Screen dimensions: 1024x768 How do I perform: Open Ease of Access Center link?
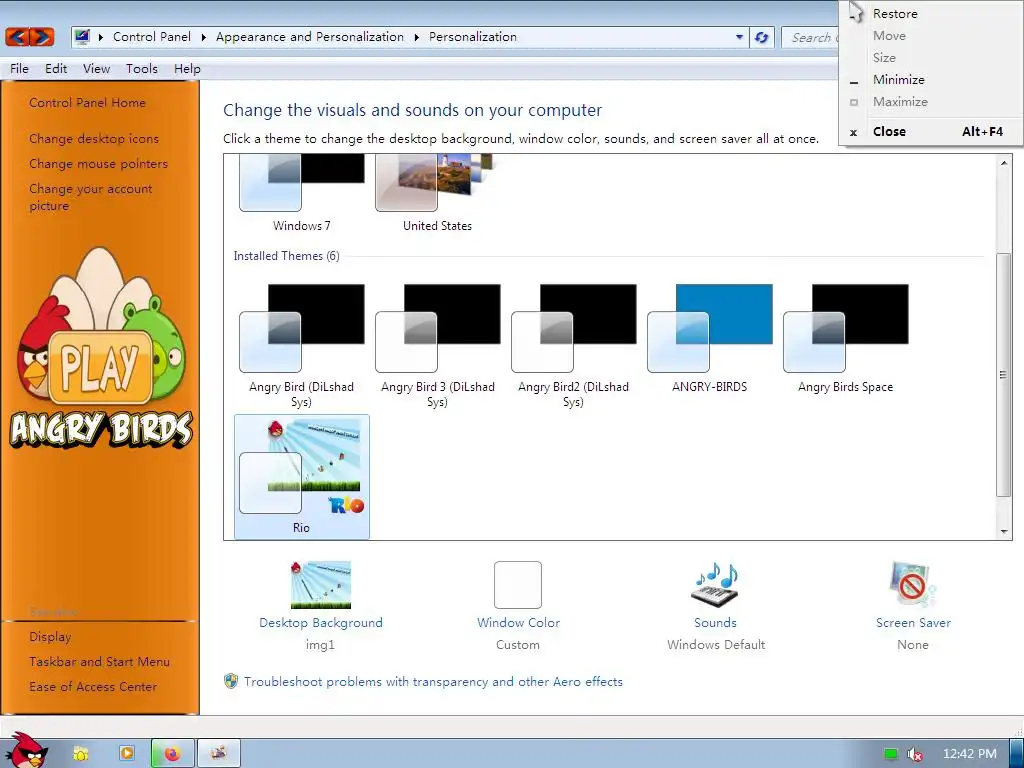pos(93,686)
